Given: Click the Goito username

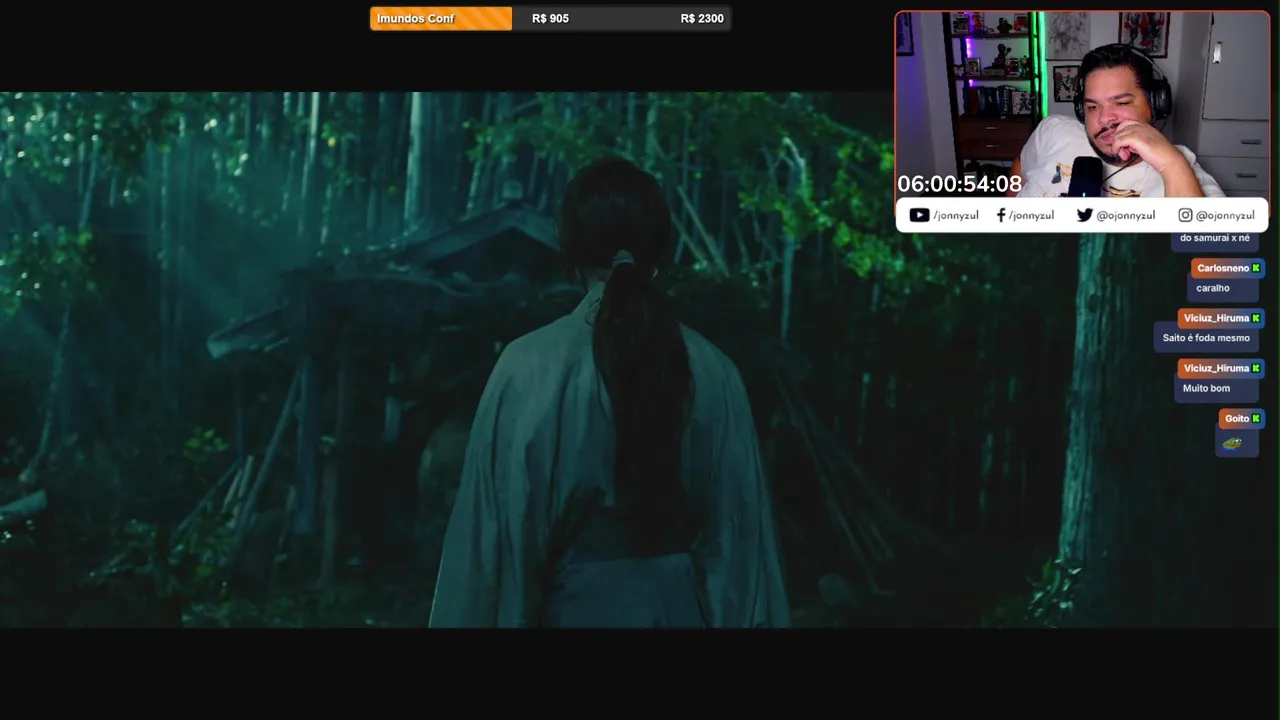Looking at the screenshot, I should pyautogui.click(x=1237, y=418).
